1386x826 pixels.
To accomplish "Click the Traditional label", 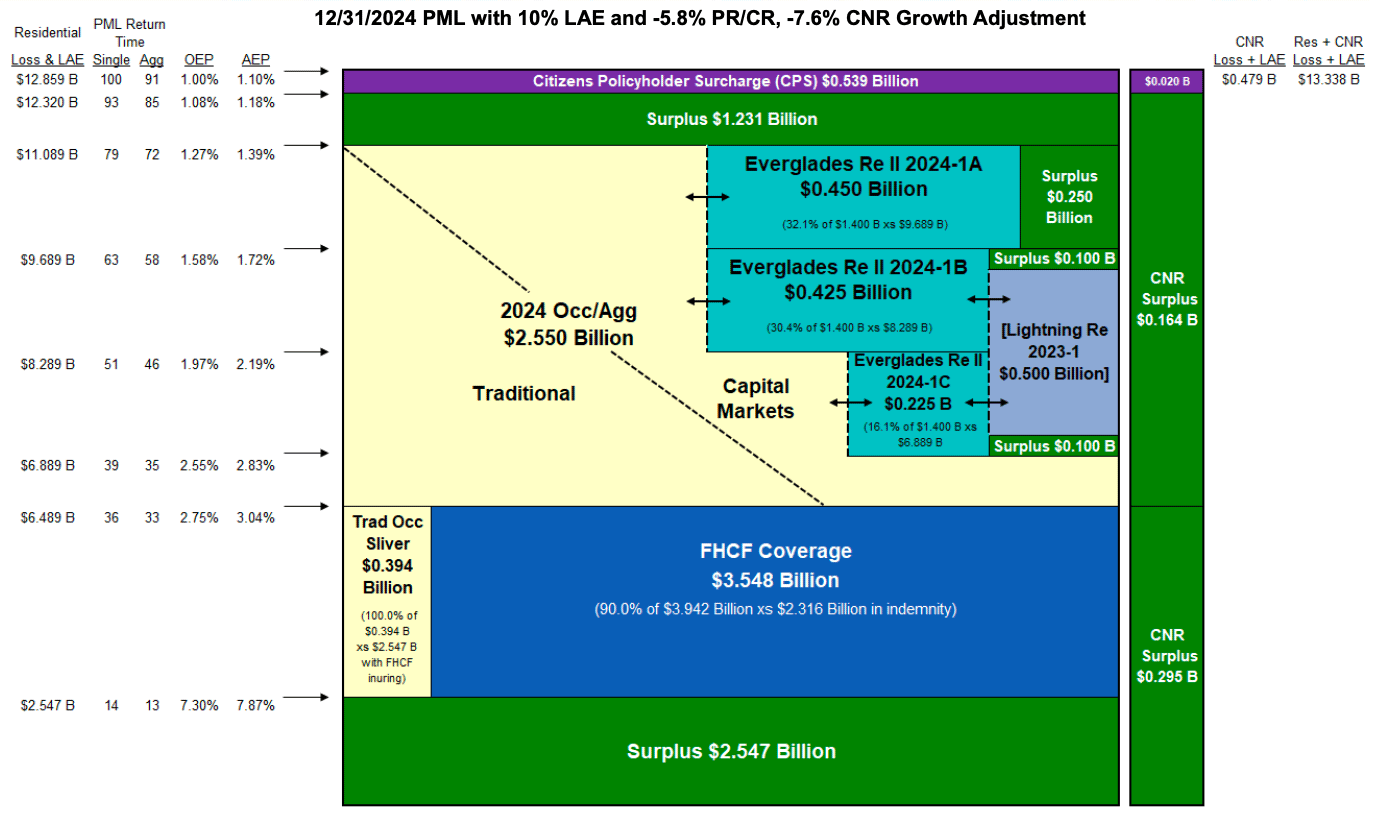I will [524, 393].
